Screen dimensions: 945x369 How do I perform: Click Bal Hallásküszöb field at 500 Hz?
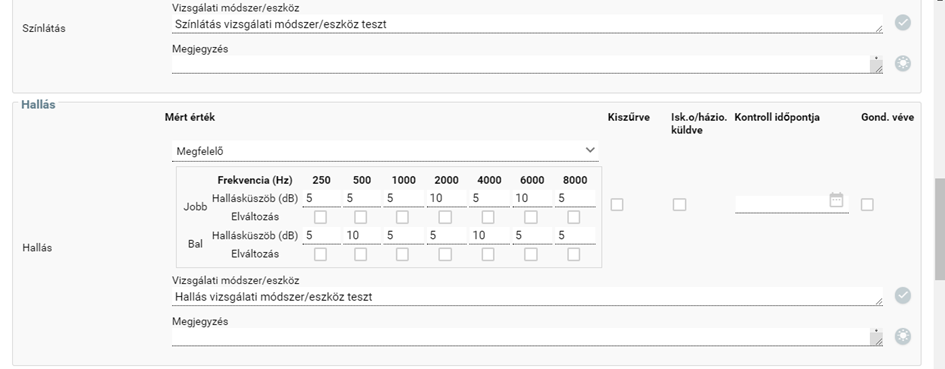pos(362,236)
